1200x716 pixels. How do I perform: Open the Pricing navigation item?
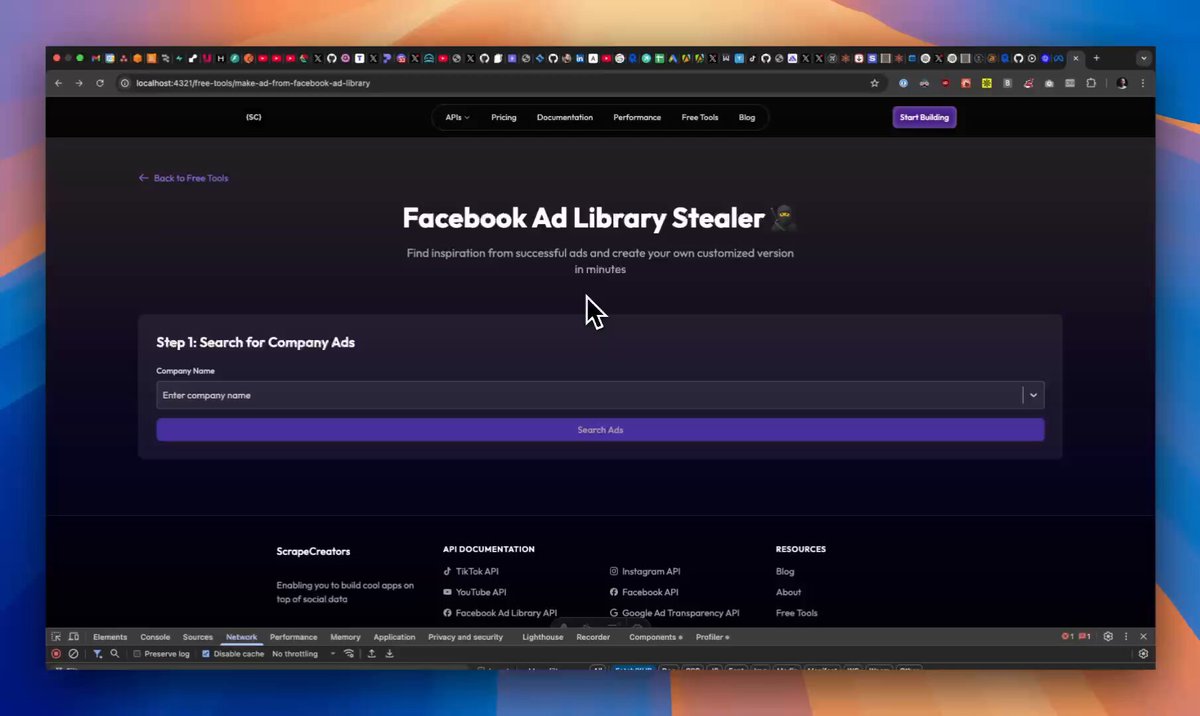(504, 118)
